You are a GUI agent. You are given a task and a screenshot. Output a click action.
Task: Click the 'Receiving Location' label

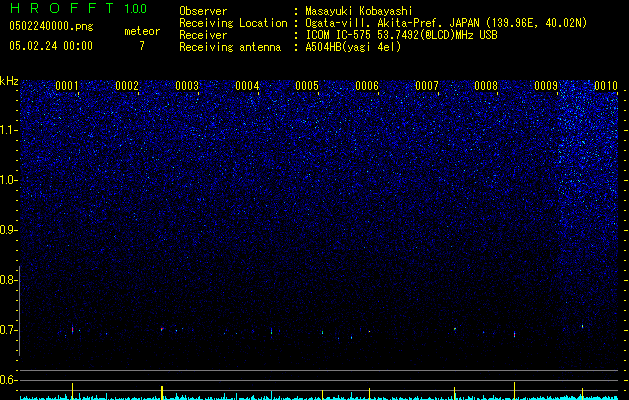[x=233, y=24]
